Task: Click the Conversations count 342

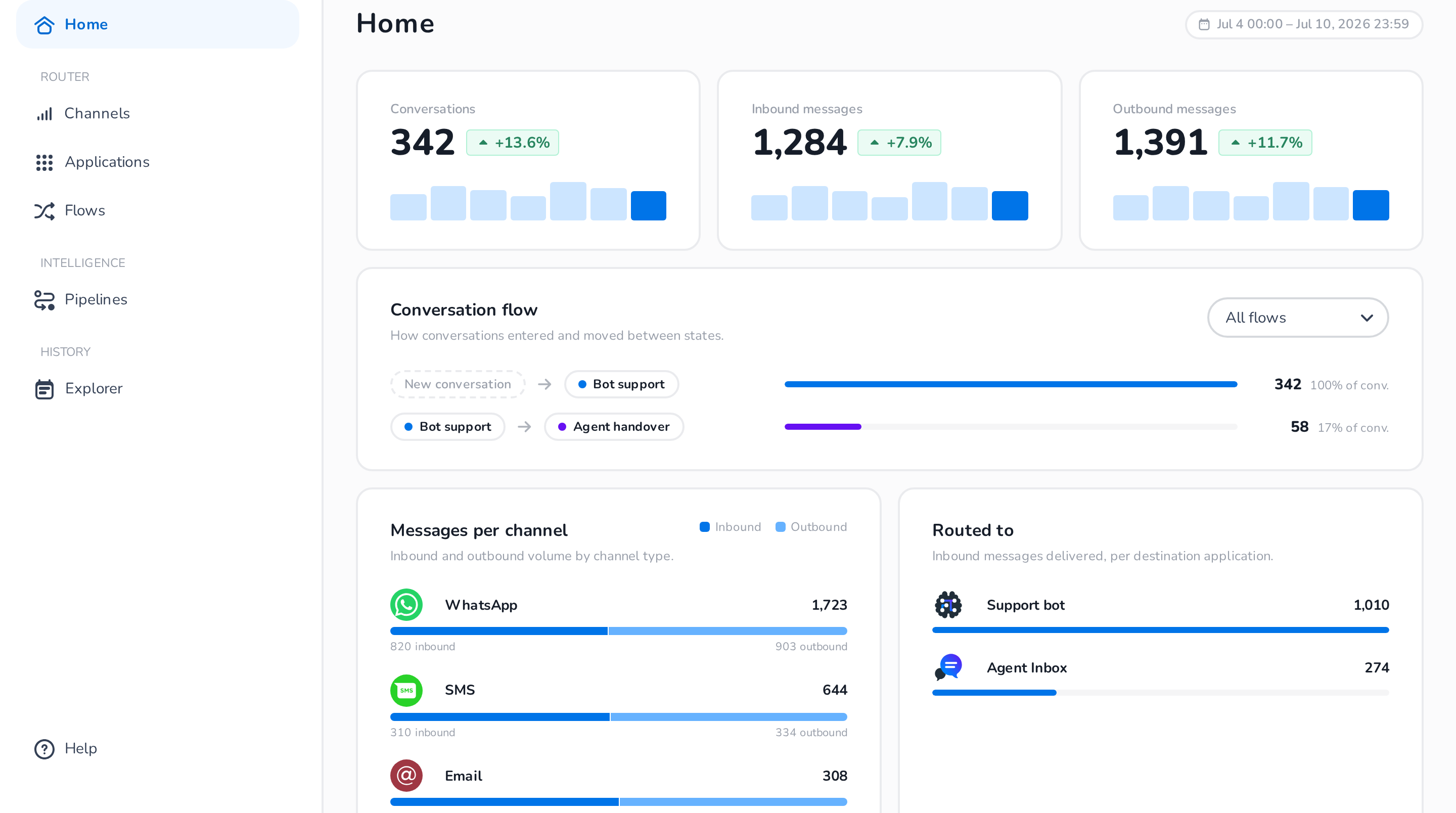Action: 422,143
